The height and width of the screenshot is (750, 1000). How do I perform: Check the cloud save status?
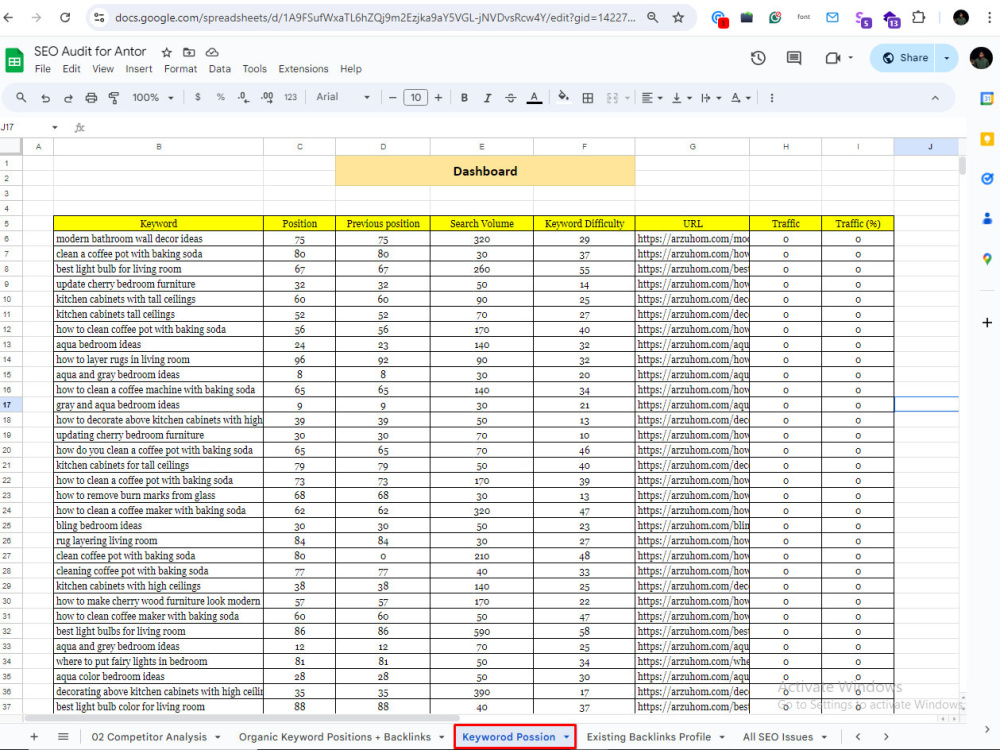click(212, 52)
